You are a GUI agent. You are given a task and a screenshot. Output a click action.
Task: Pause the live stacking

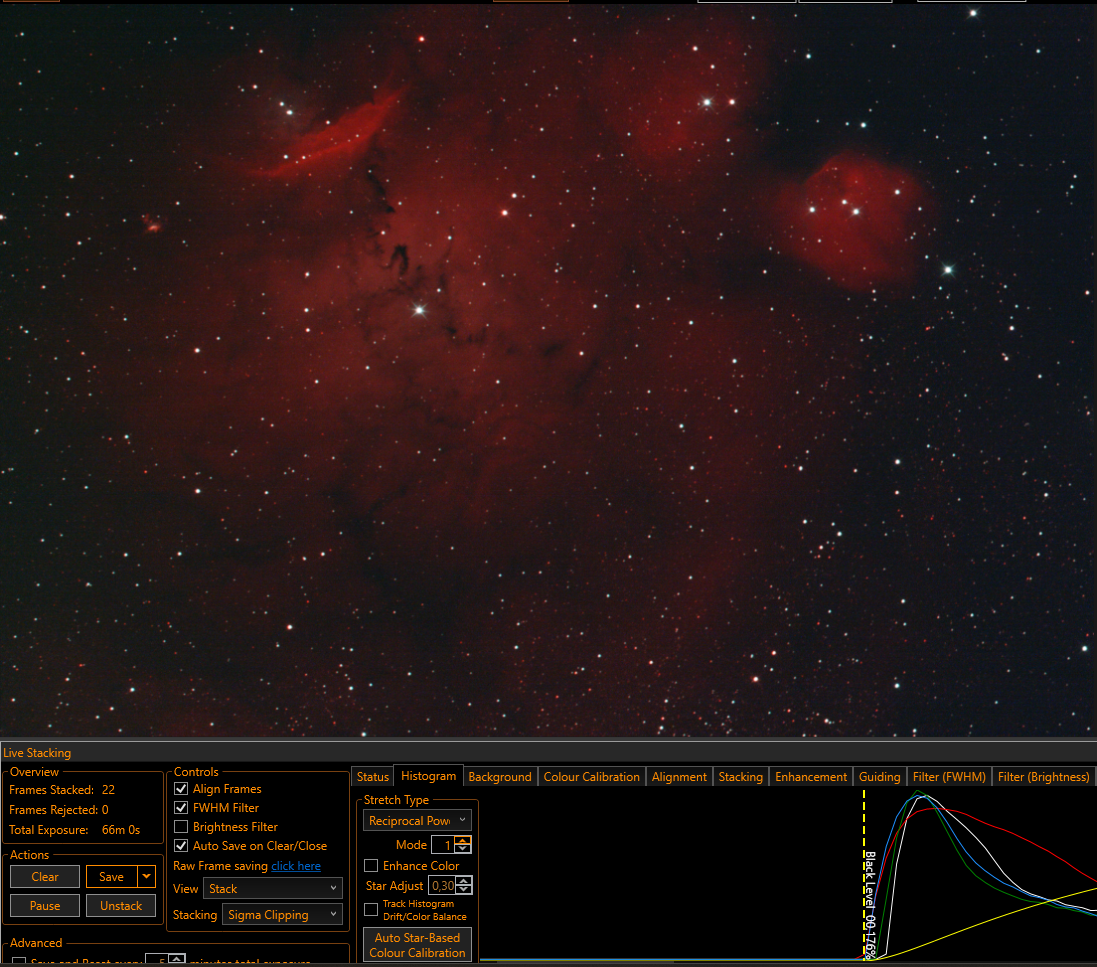click(x=45, y=905)
